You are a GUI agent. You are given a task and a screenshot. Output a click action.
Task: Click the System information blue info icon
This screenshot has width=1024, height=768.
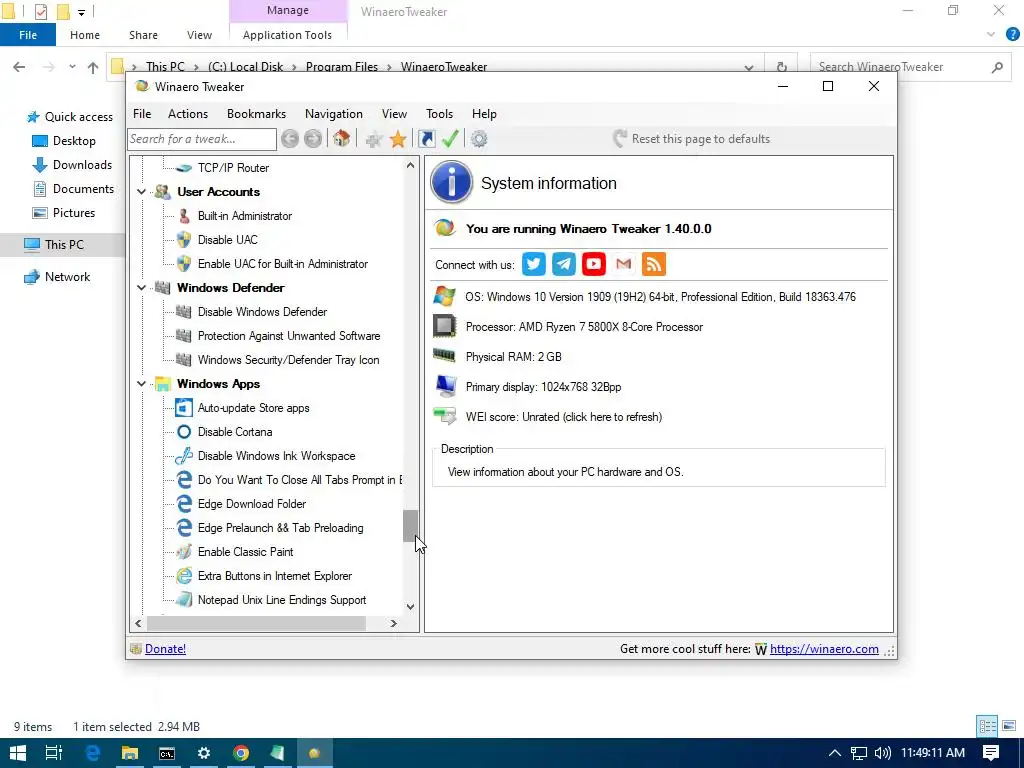tap(451, 182)
